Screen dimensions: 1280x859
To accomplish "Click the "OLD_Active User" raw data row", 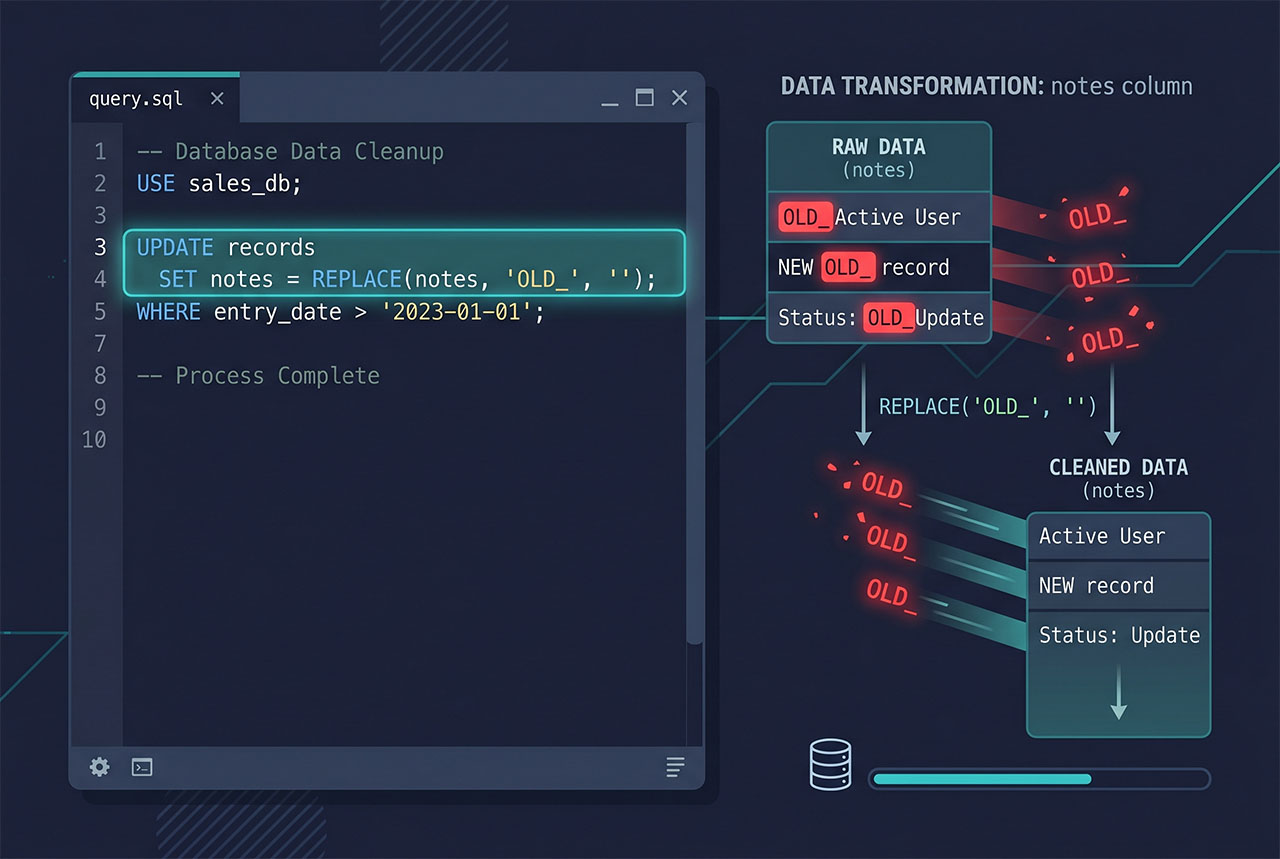I will point(879,217).
